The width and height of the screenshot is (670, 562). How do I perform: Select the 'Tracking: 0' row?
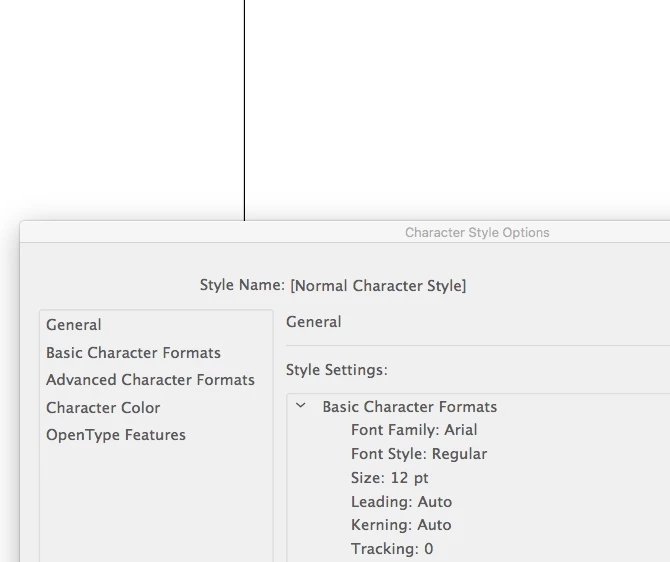(392, 549)
